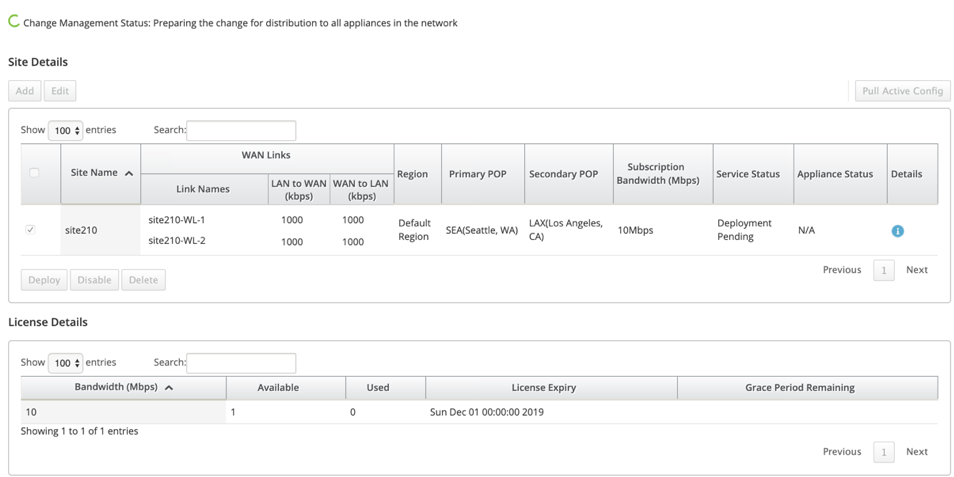
Task: Click the Edit site button
Action: pos(60,91)
